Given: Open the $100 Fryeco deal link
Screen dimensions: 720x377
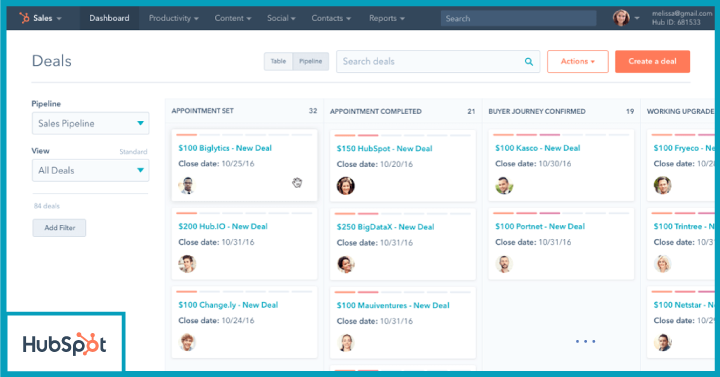Looking at the screenshot, I should coord(684,148).
